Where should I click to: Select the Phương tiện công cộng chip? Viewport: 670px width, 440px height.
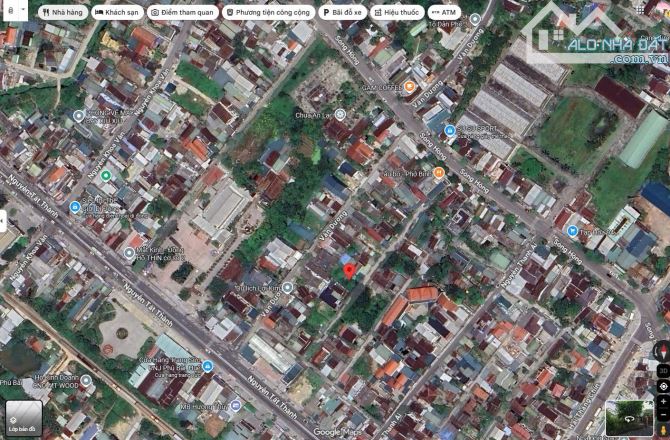coord(268,13)
